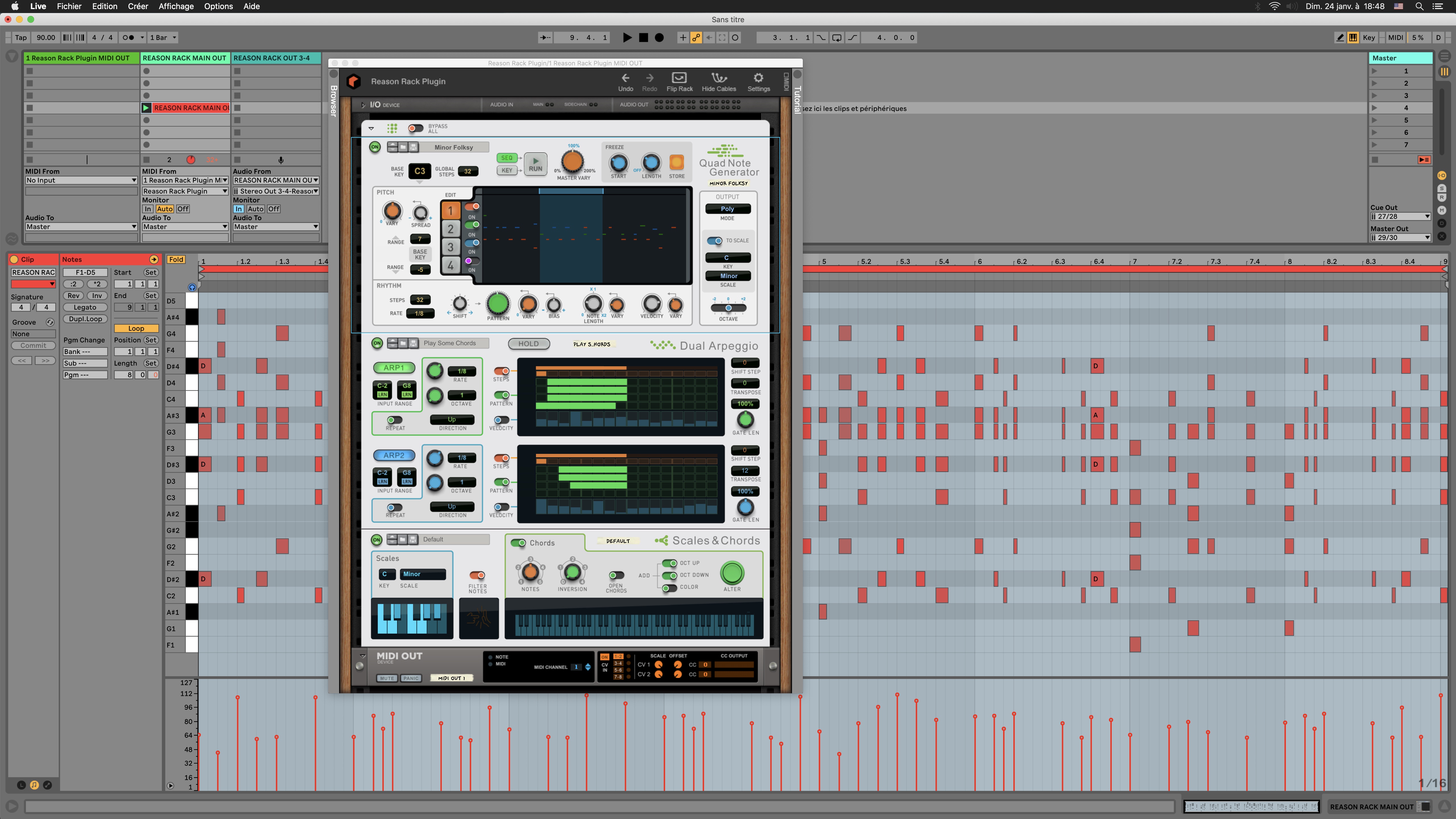
Task: Stop the transport with the Stop button
Action: pyautogui.click(x=643, y=37)
